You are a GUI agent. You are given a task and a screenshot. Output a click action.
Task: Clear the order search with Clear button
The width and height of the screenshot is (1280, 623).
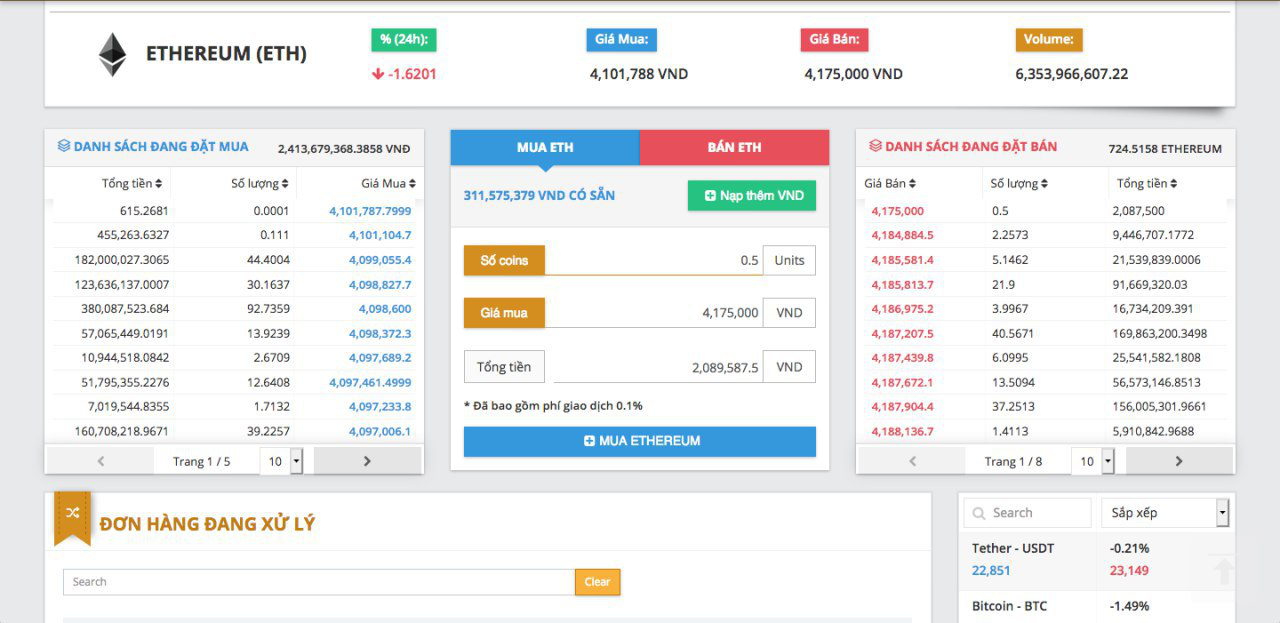point(597,582)
